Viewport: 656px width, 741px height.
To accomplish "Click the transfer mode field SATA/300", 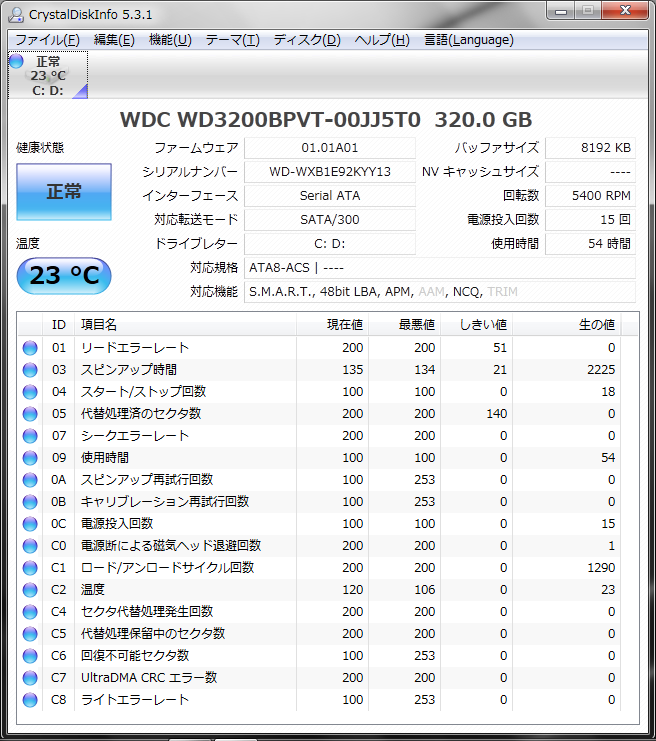I will click(330, 220).
